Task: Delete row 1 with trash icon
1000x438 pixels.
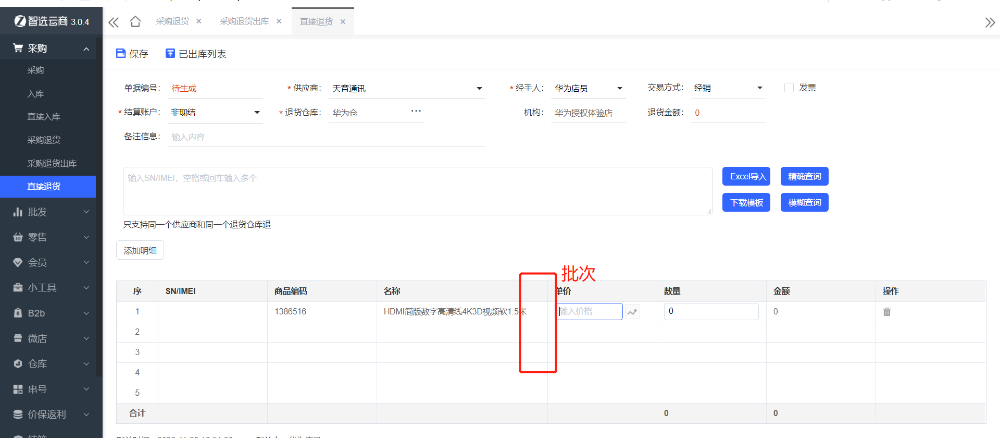Action: [886, 312]
